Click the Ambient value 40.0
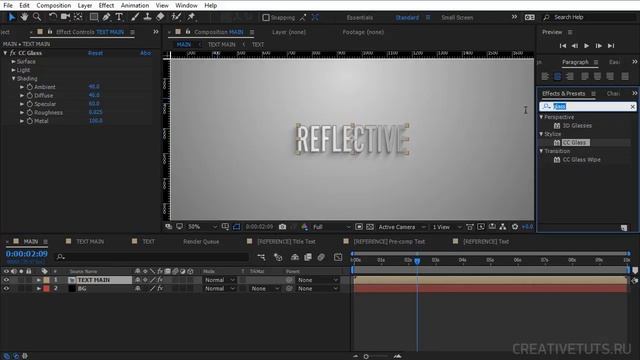 [x=94, y=87]
